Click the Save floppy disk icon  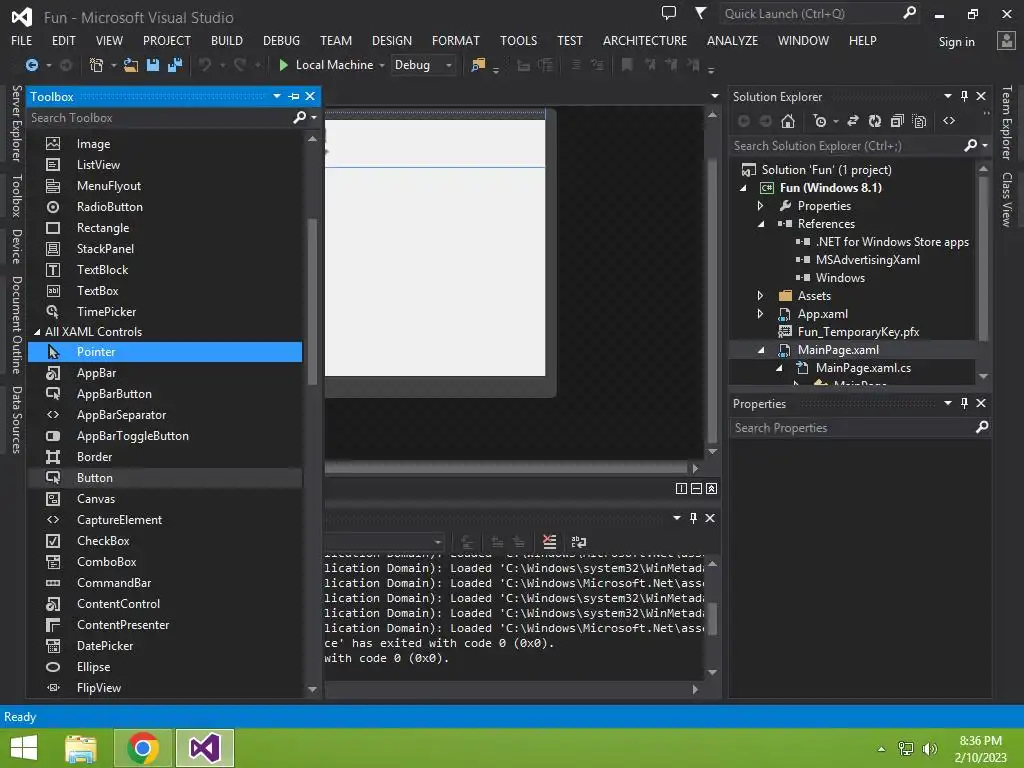click(x=153, y=65)
